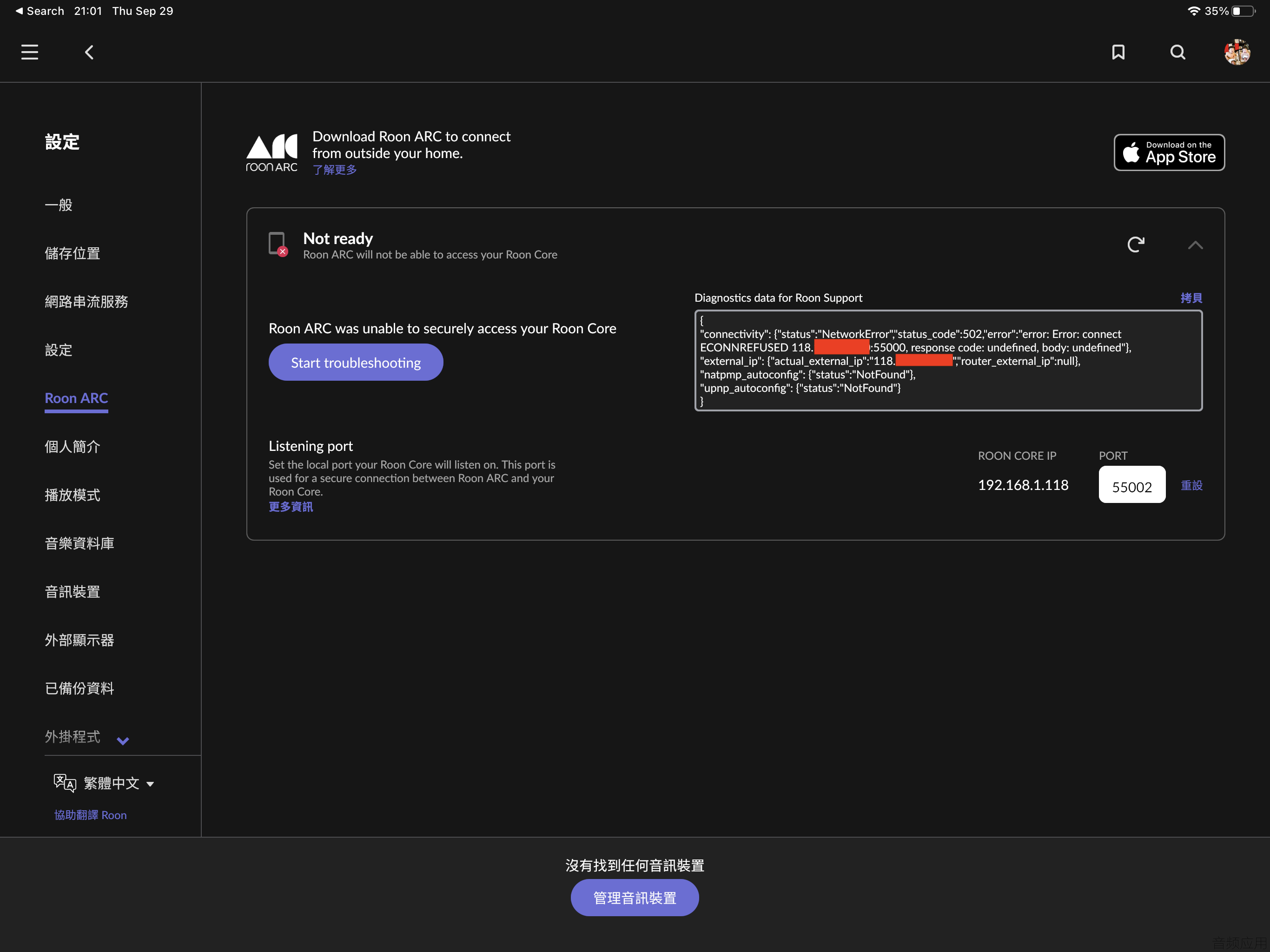Select 已備份資料 settings tab

pyautogui.click(x=79, y=688)
